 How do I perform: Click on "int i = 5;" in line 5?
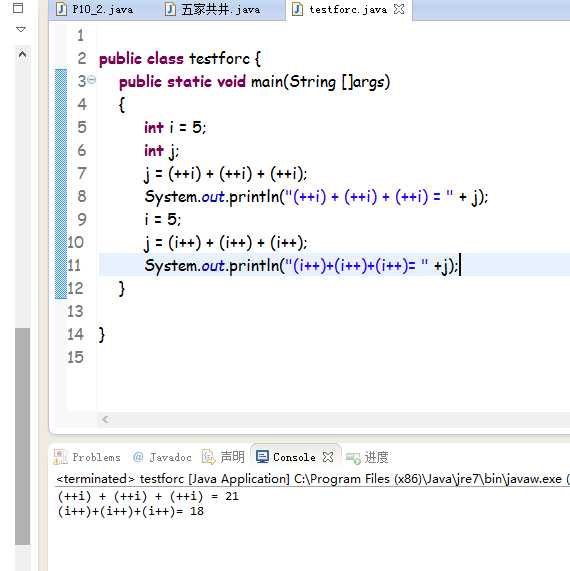pos(175,127)
